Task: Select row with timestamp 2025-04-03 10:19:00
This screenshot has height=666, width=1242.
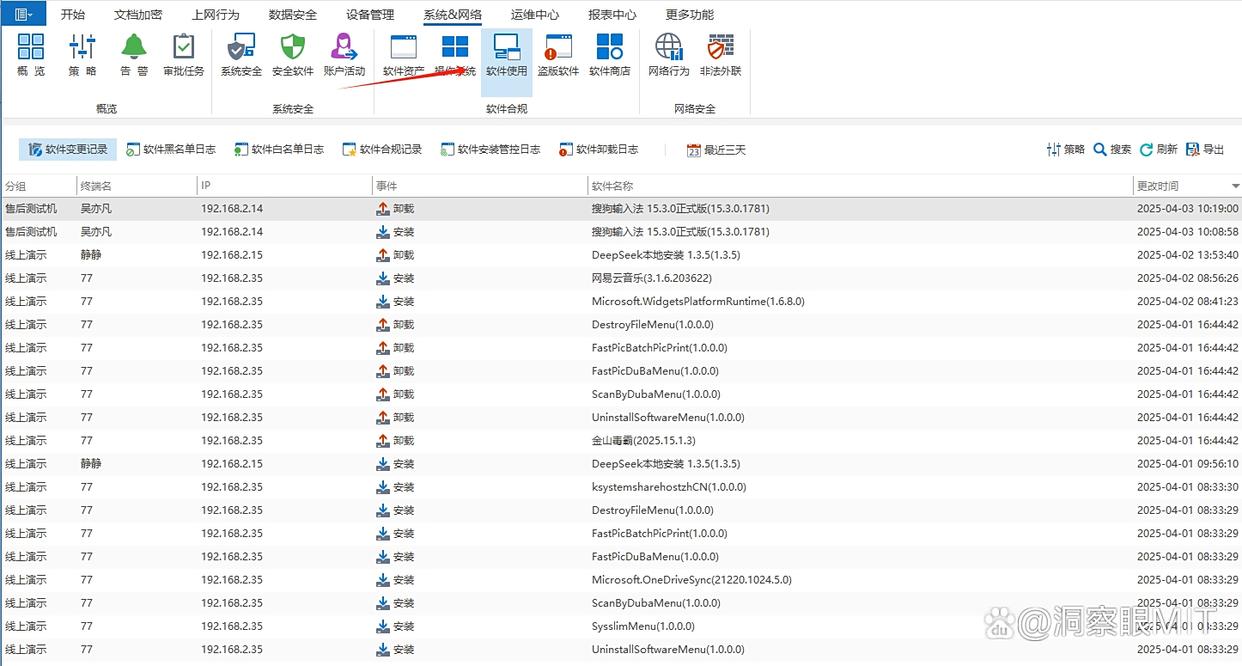Action: 621,208
